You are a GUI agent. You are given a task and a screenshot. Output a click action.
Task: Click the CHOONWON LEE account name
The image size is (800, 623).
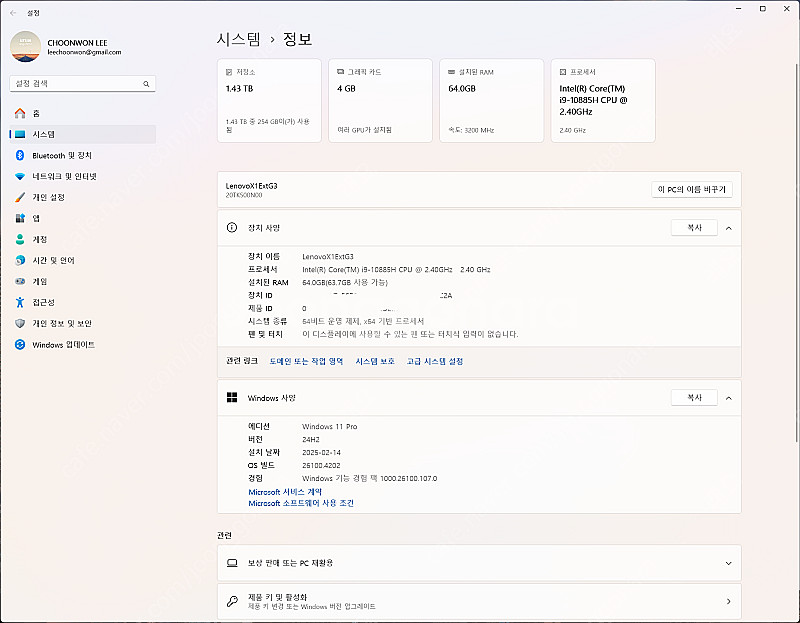[78, 43]
